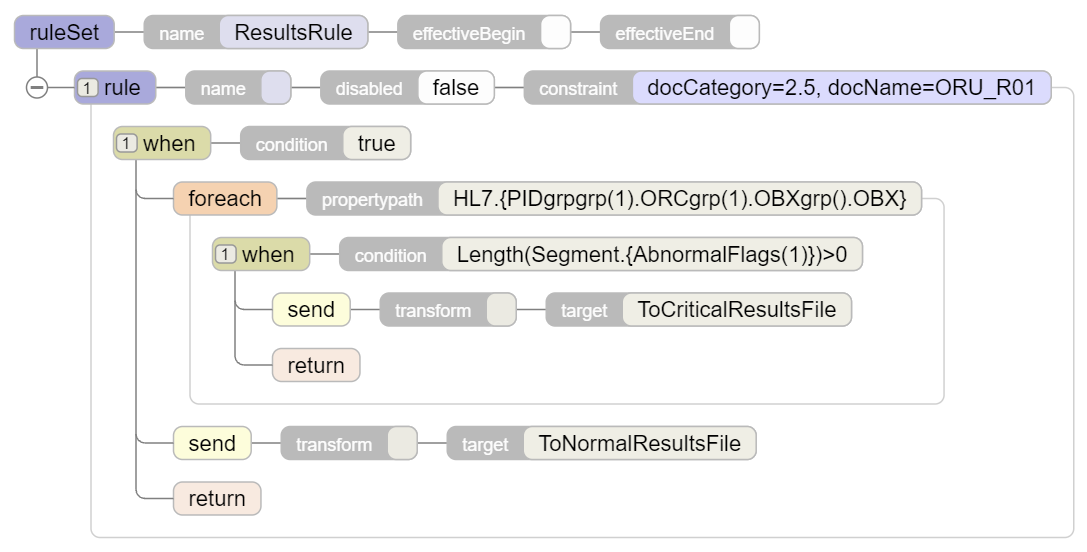Select the rule node numbered 1
This screenshot has height=552, width=1087.
point(115,88)
